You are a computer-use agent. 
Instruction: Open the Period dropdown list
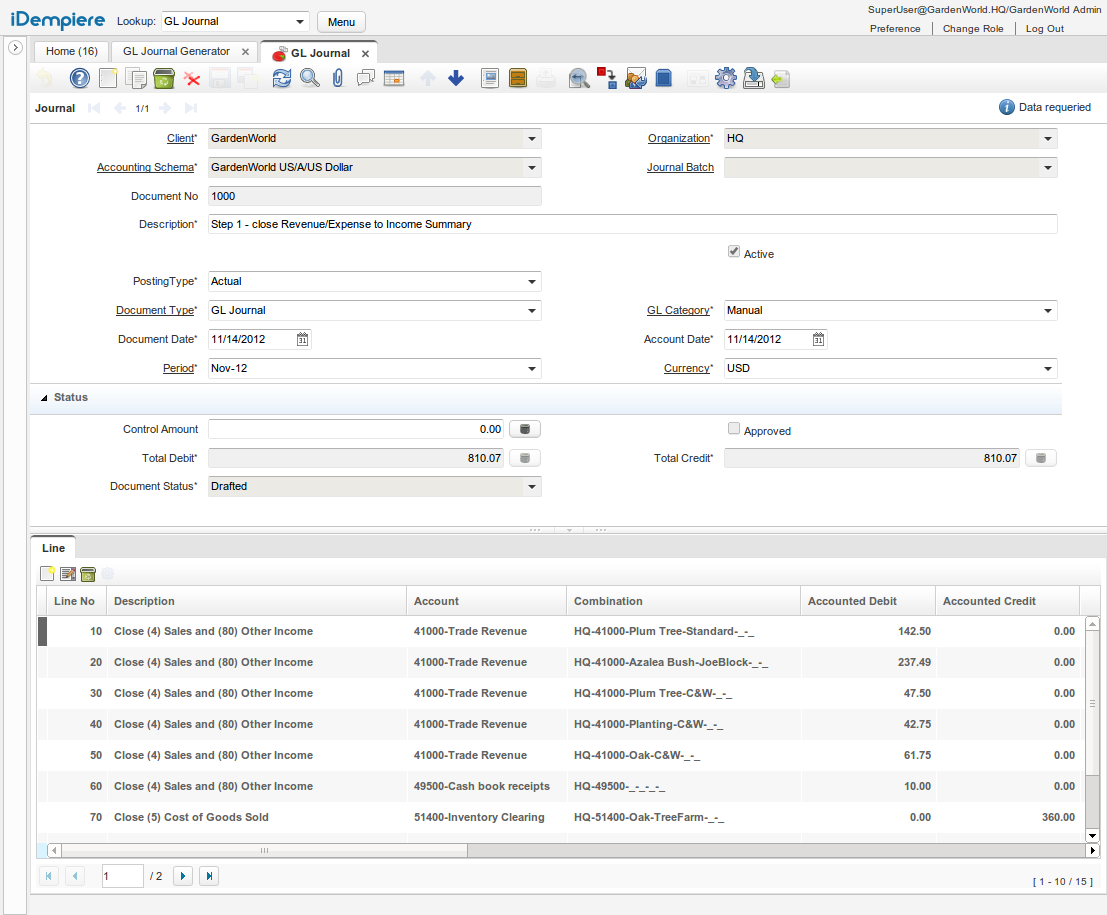[x=532, y=369]
